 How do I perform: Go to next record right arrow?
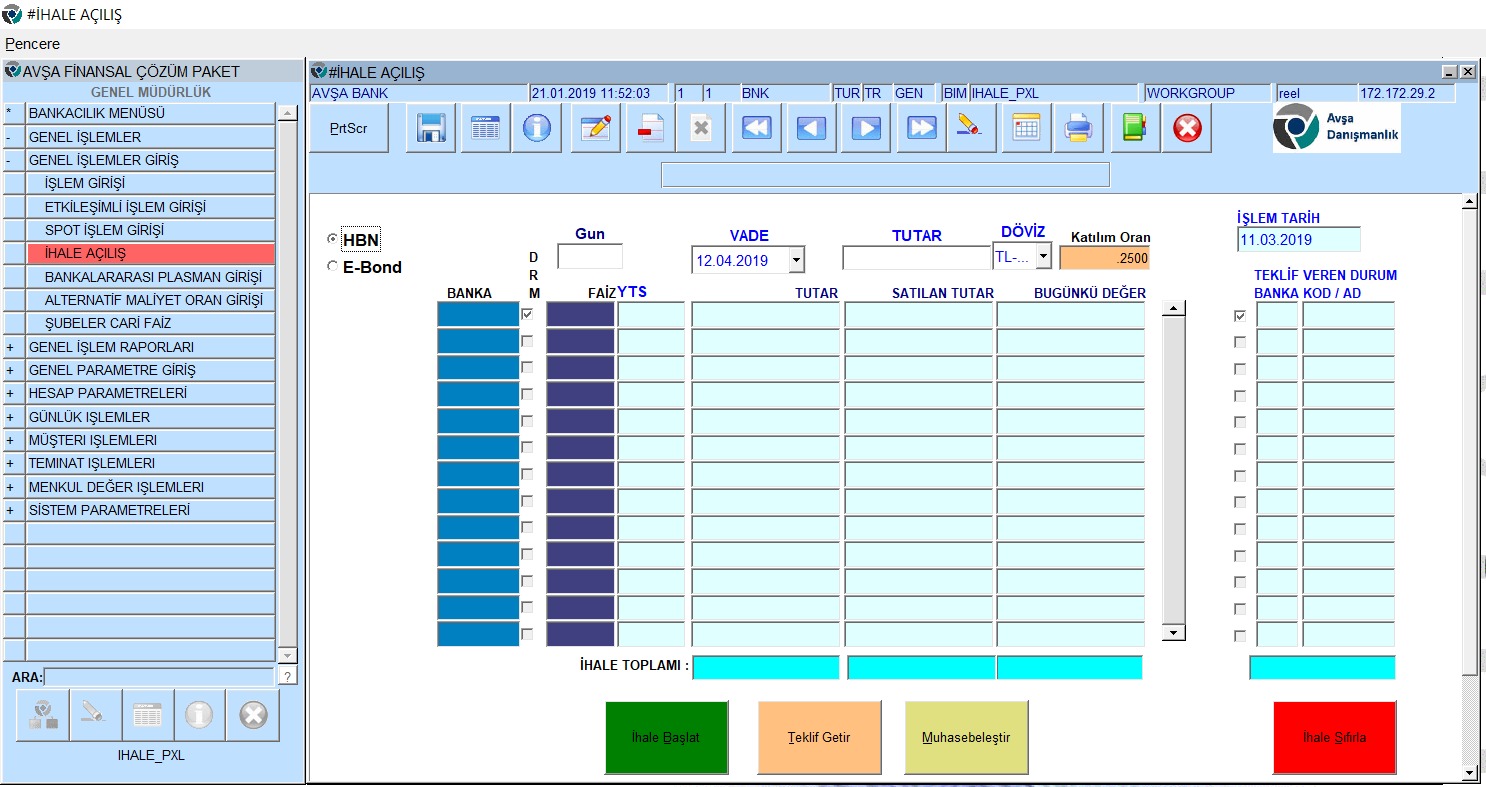coord(866,128)
